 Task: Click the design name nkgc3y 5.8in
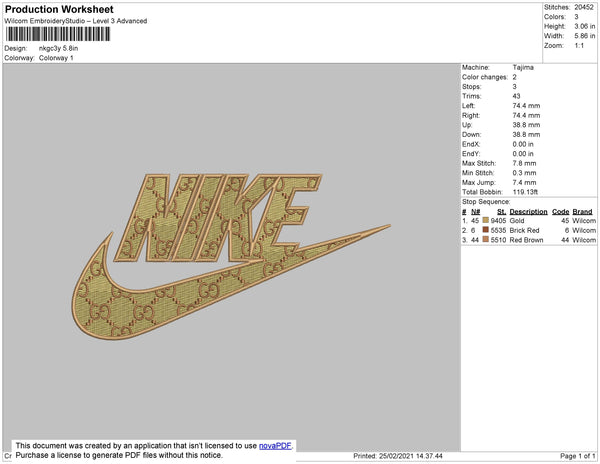coord(58,49)
